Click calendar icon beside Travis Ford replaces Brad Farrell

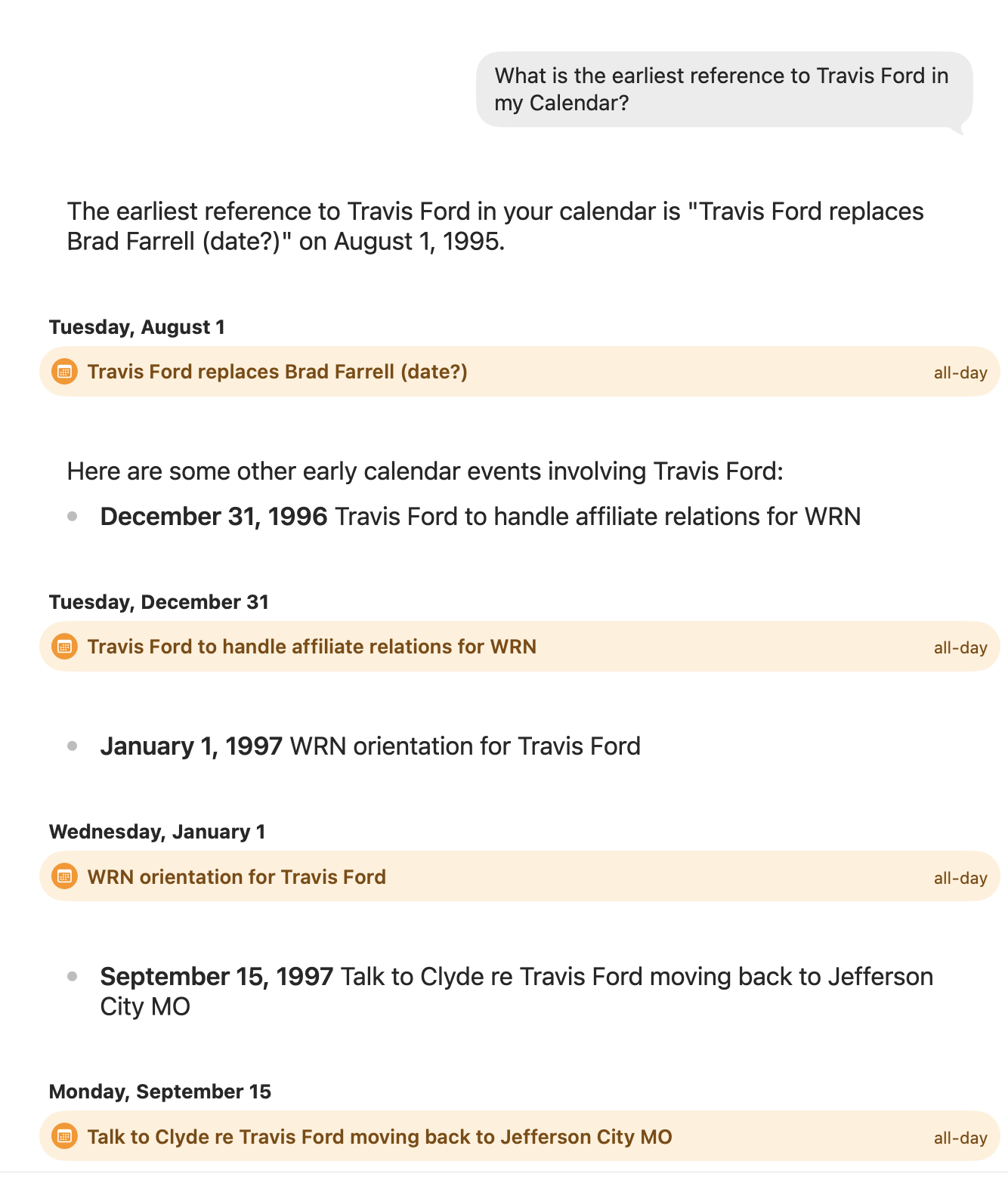pyautogui.click(x=64, y=372)
